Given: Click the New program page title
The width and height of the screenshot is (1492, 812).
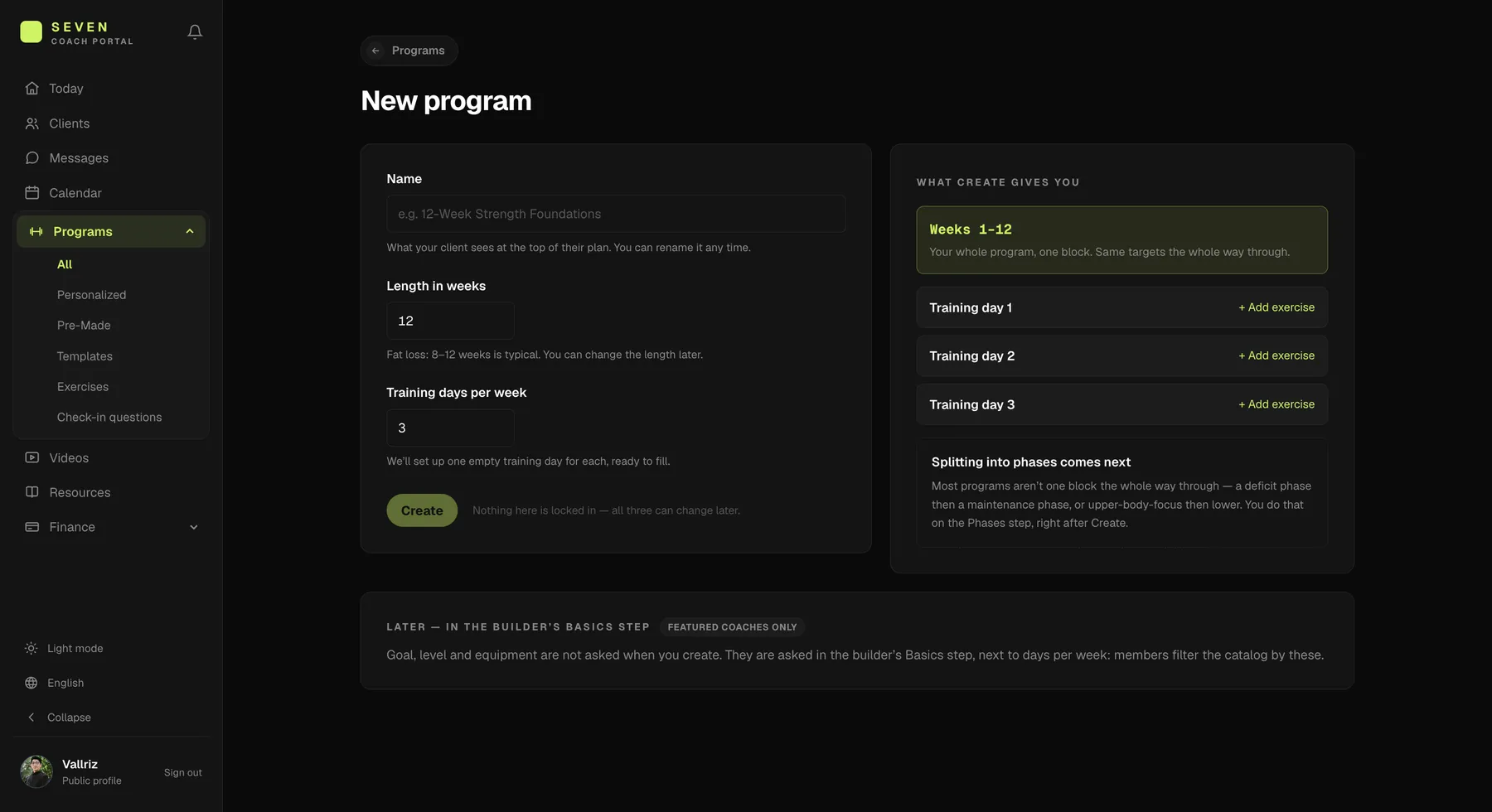Looking at the screenshot, I should coord(446,101).
